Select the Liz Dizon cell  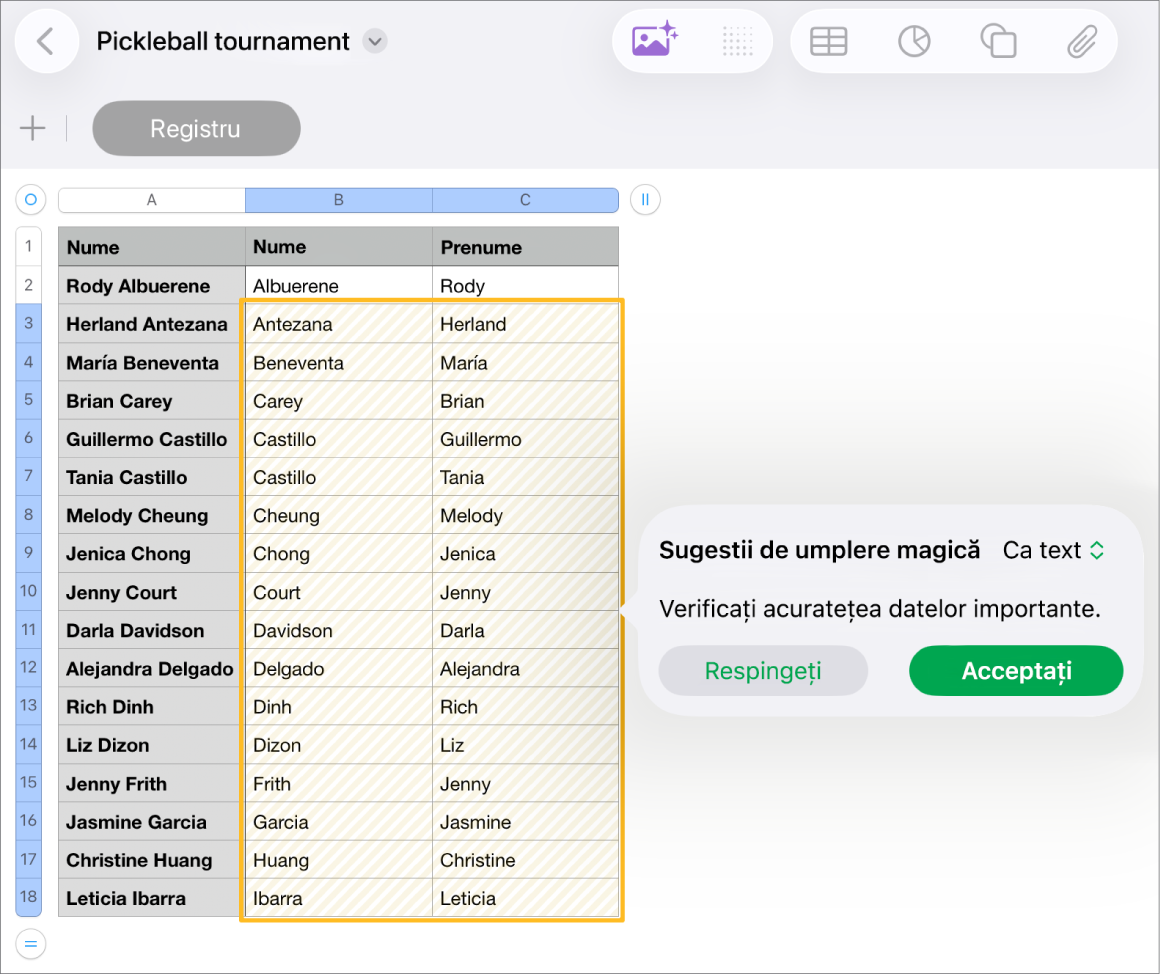coord(152,745)
